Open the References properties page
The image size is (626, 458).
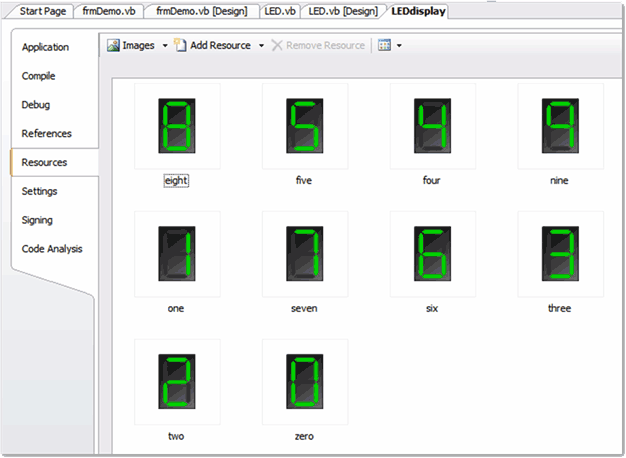(46, 133)
